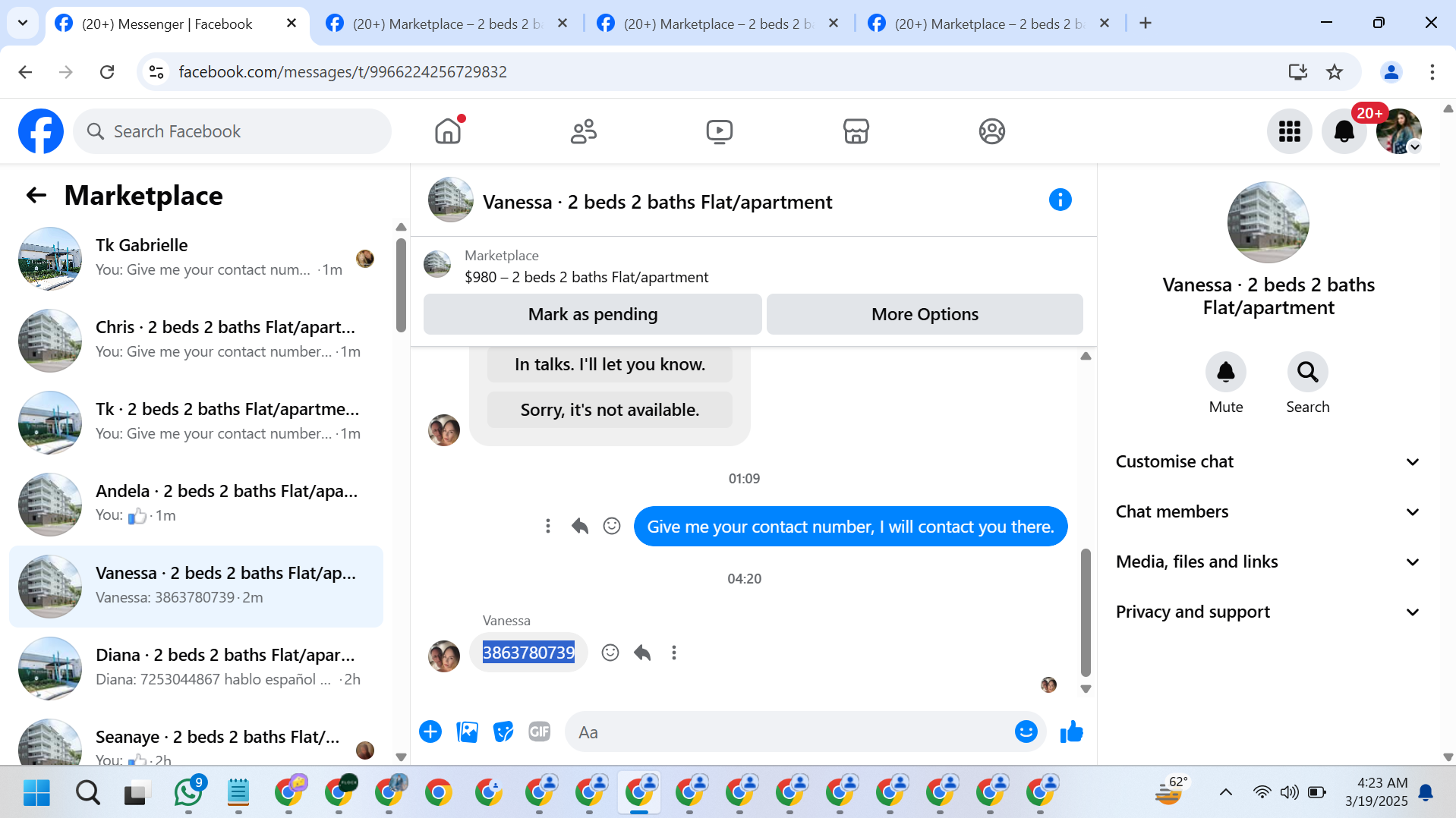This screenshot has width=1456, height=818.
Task: Click the conversation list scrollbar
Action: click(x=401, y=285)
